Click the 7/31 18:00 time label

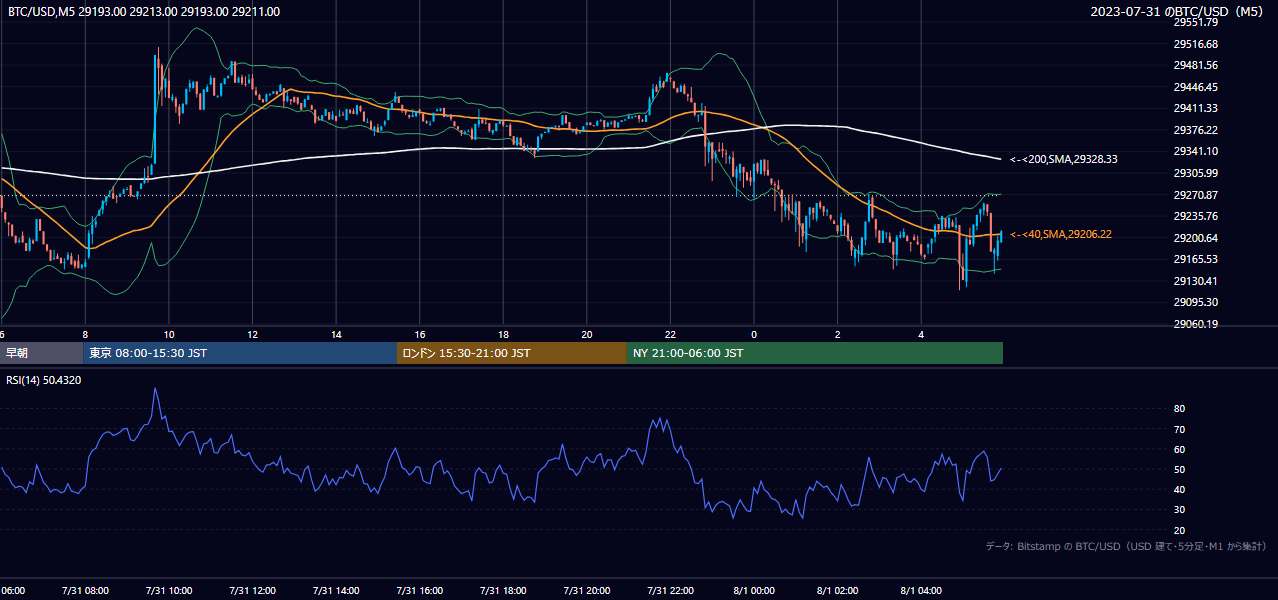pyautogui.click(x=503, y=590)
